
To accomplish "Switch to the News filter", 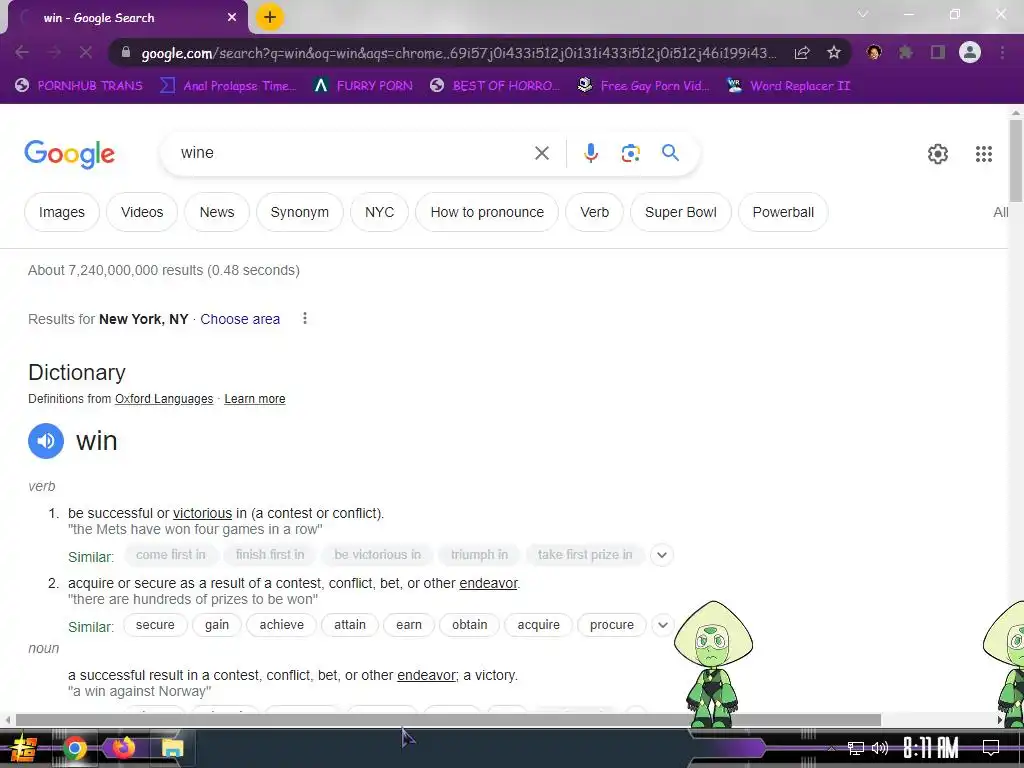I will [x=217, y=212].
